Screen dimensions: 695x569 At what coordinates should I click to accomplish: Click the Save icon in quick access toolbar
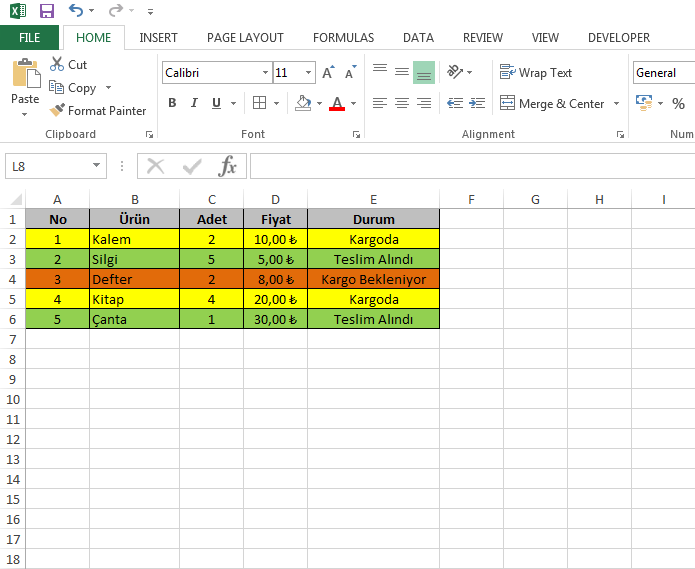click(46, 11)
